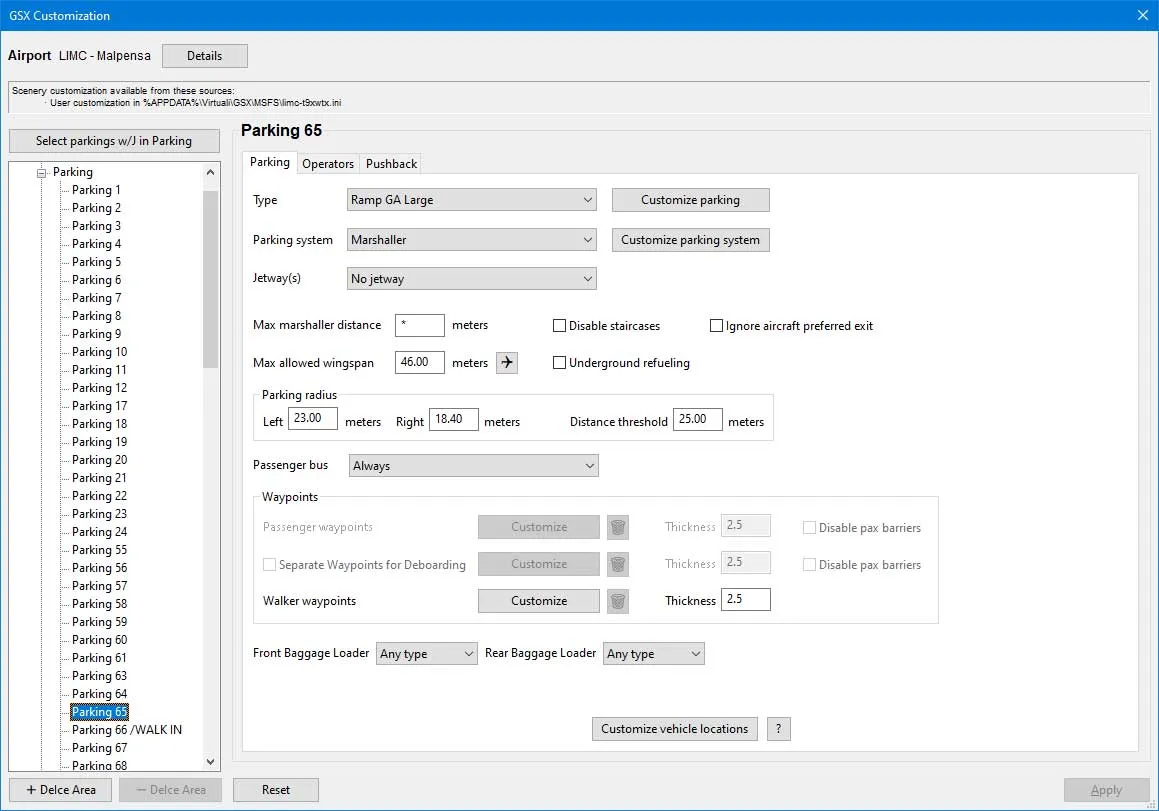Viewport: 1159px width, 811px height.
Task: Click the airport Details button
Action: [x=204, y=56]
